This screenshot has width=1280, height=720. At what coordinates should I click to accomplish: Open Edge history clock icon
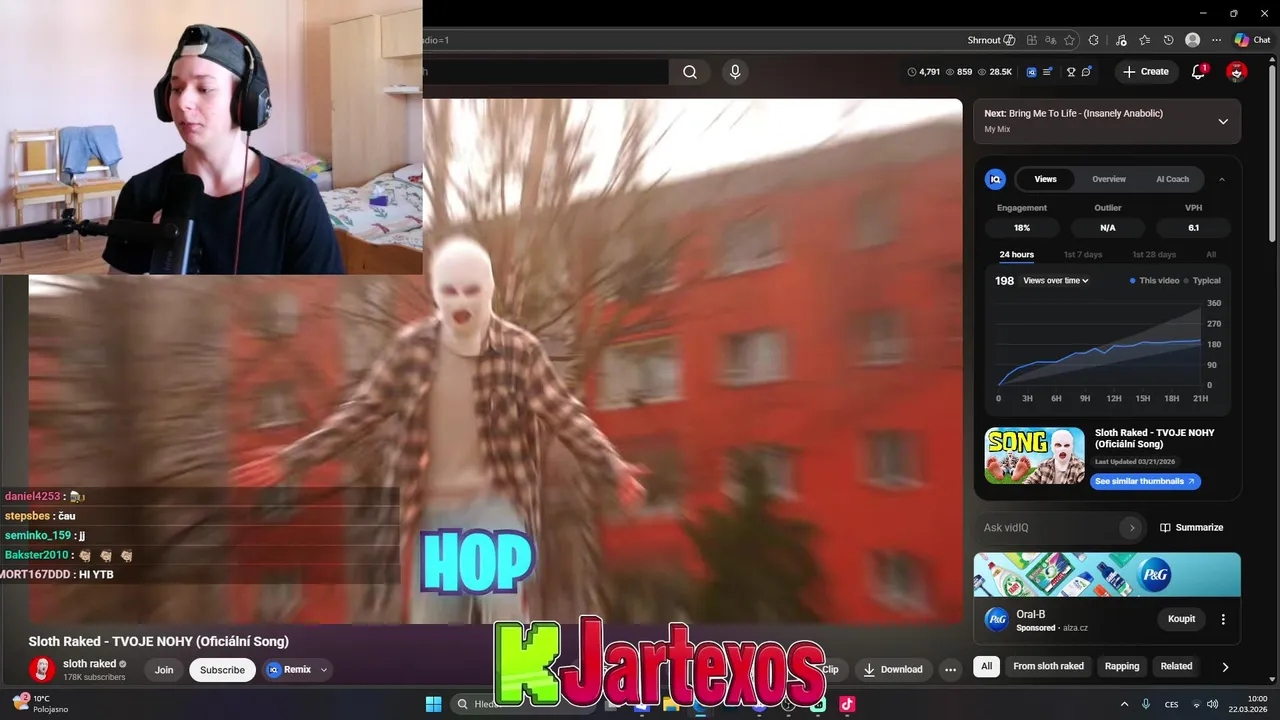click(1169, 40)
